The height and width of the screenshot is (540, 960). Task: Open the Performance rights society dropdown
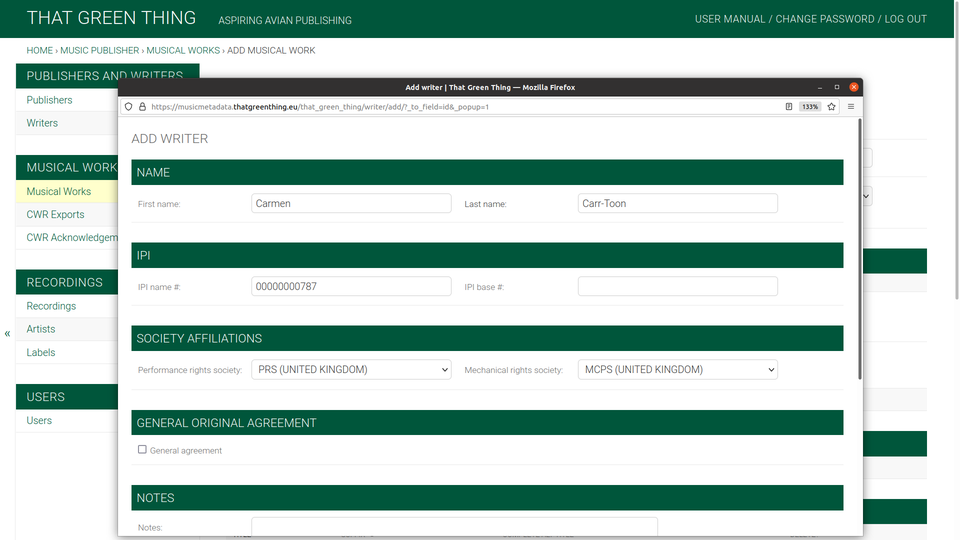351,370
